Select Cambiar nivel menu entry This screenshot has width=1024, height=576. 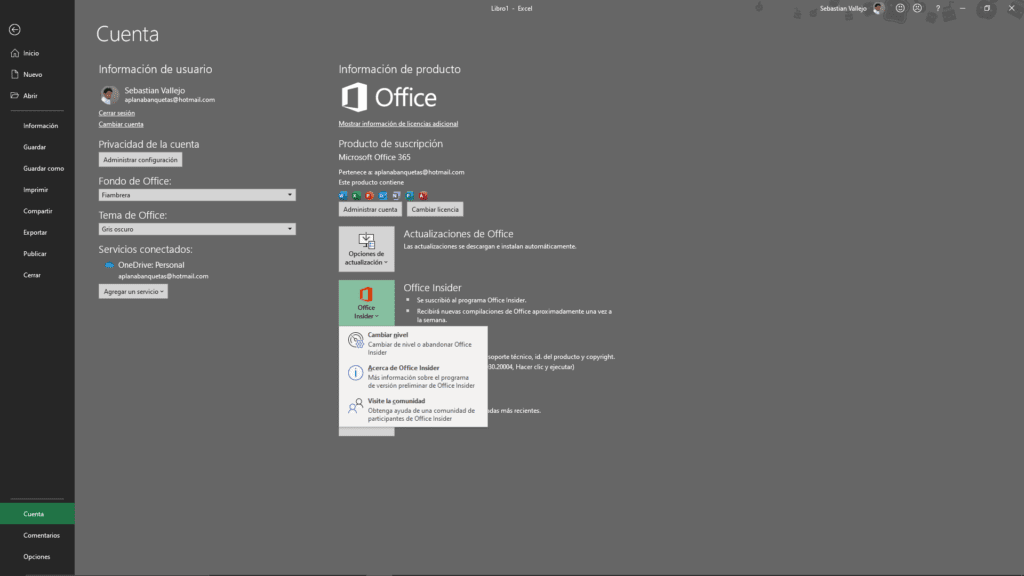click(413, 343)
